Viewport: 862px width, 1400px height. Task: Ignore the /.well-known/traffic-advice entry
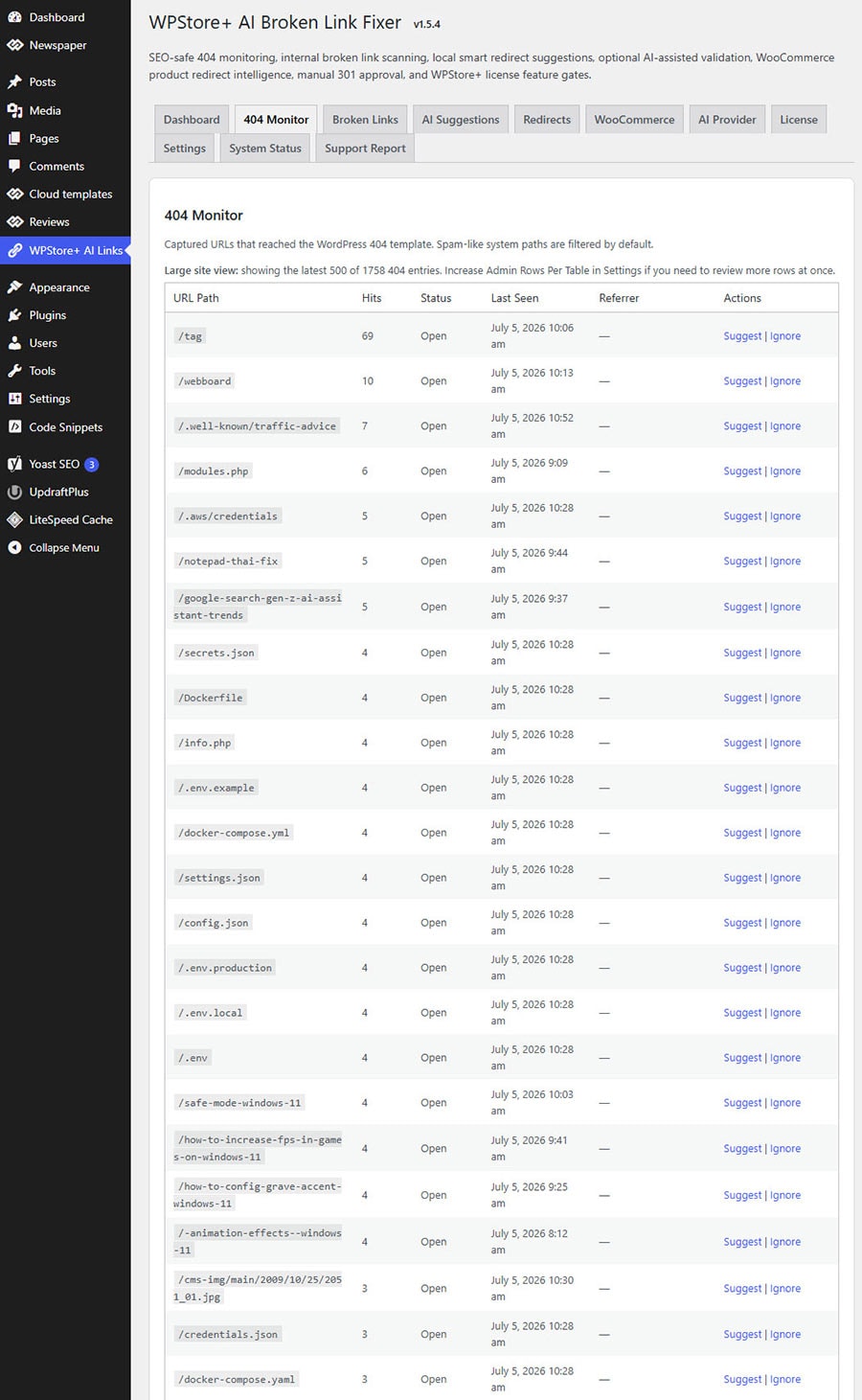point(785,426)
